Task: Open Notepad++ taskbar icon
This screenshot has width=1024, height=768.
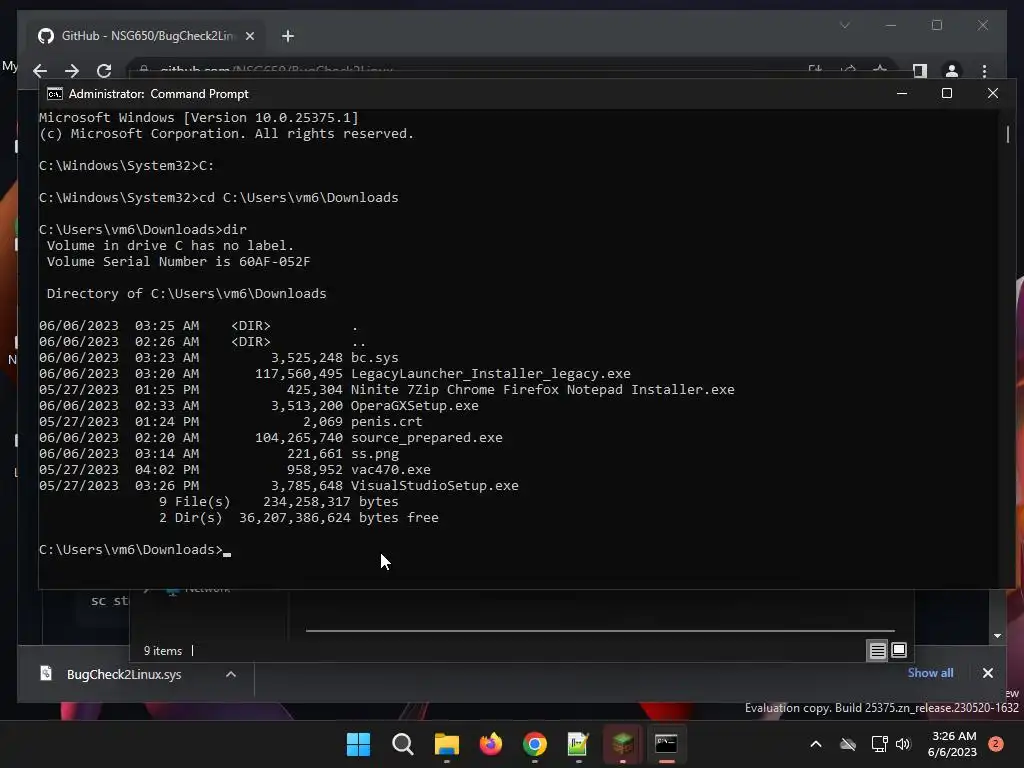Action: click(x=578, y=744)
